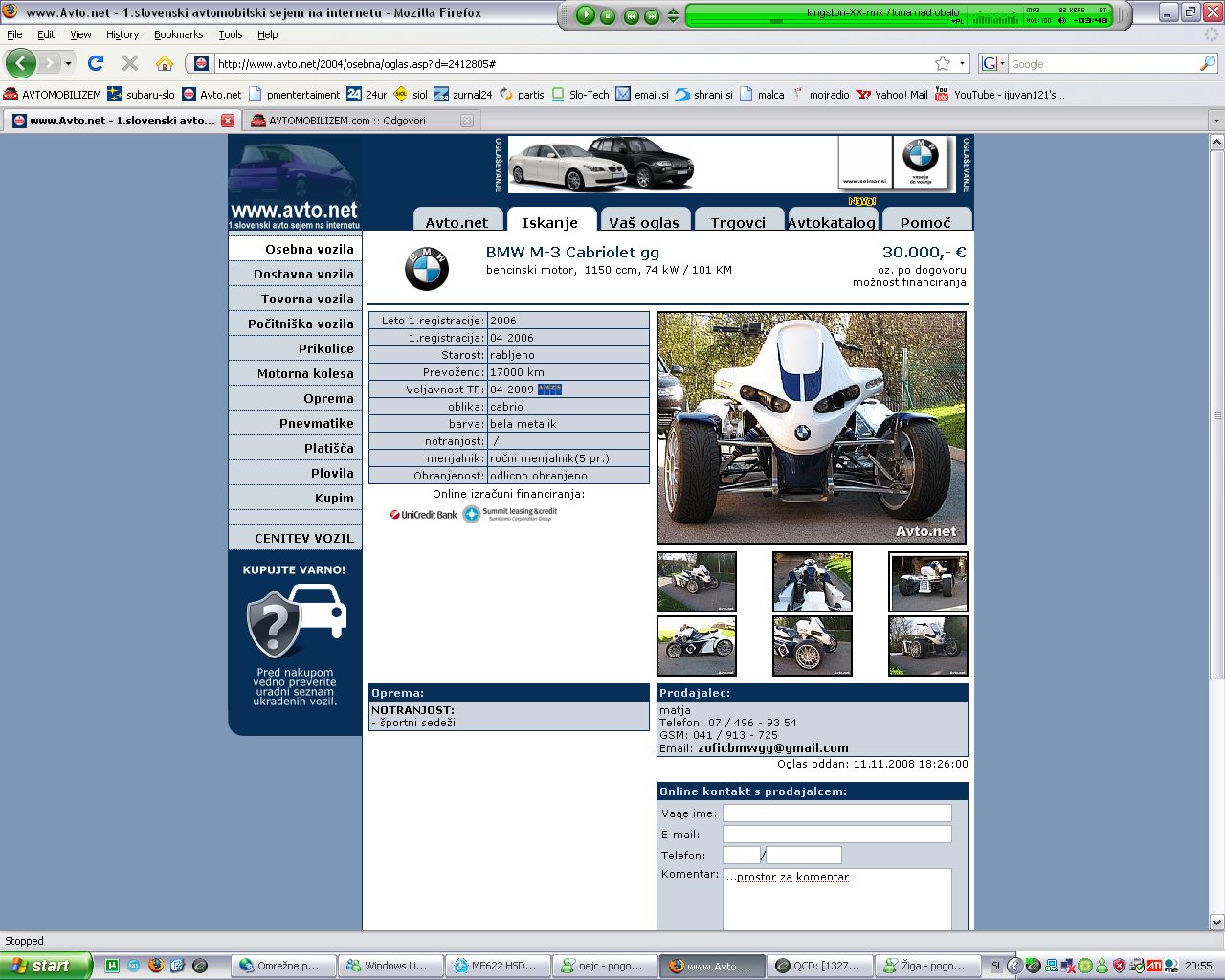Focus the Google search box
1225x980 pixels.
point(1102,64)
